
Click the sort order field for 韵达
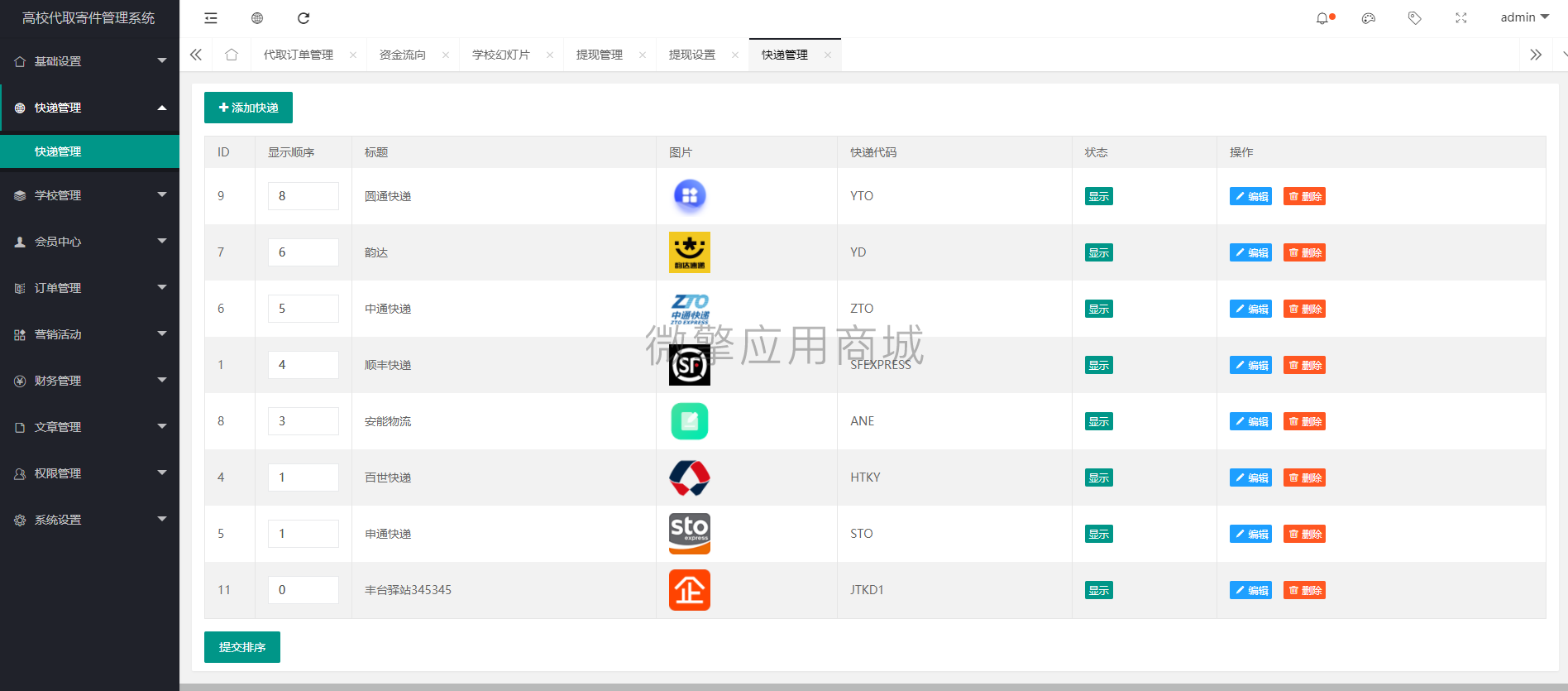[x=304, y=252]
